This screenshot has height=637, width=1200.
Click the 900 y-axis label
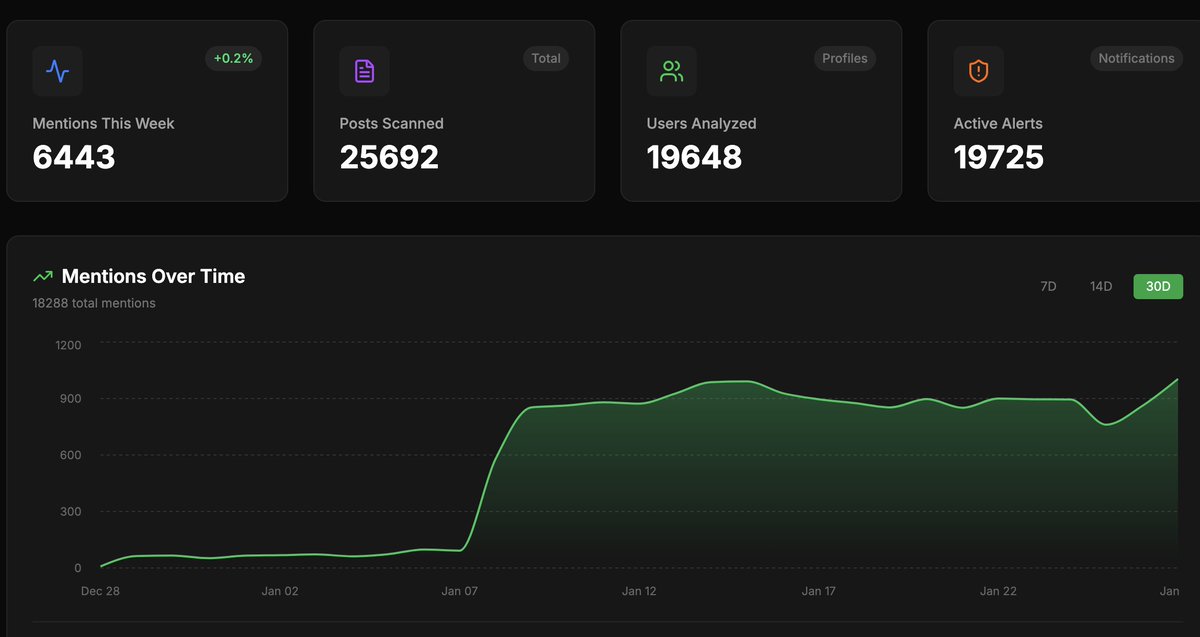pyautogui.click(x=72, y=399)
